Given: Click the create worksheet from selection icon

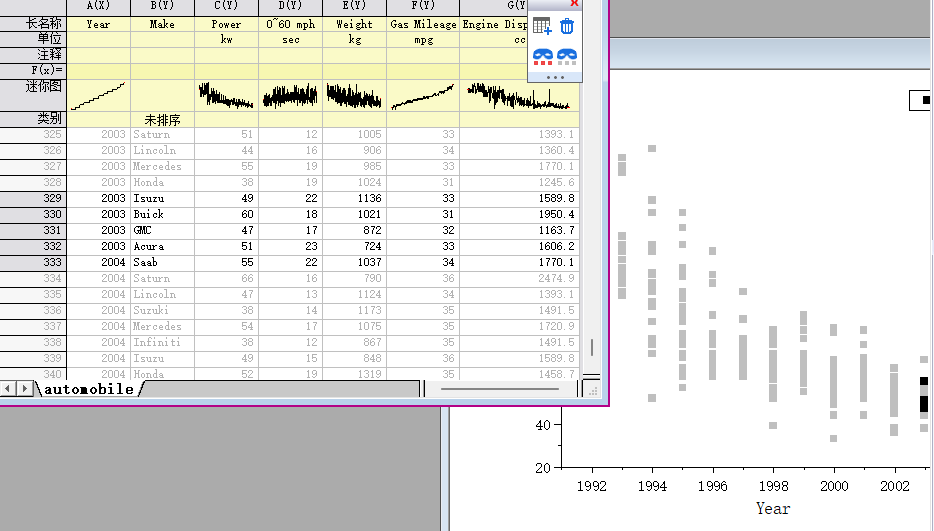Looking at the screenshot, I should coord(542,27).
